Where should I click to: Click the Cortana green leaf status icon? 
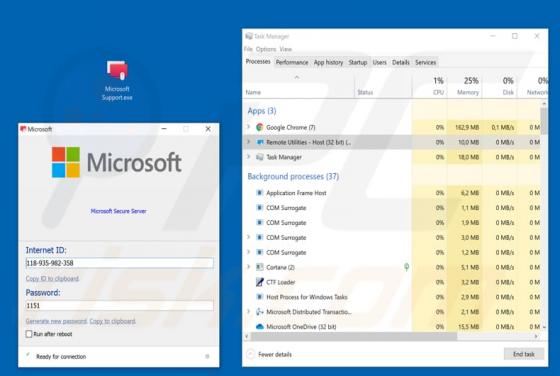(x=406, y=267)
